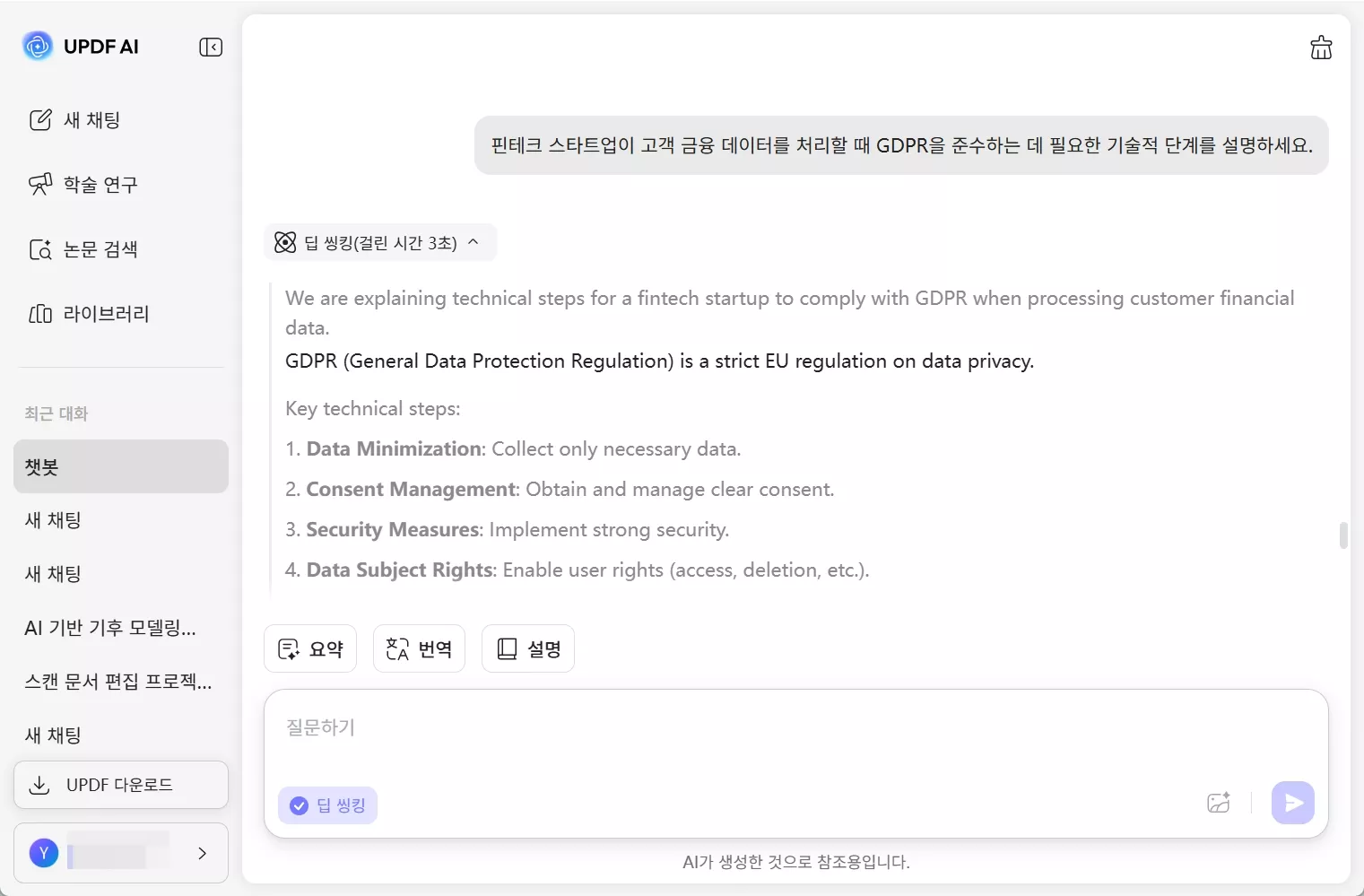This screenshot has height=896, width=1364.
Task: Click the UPDF AI logo icon
Action: click(37, 46)
